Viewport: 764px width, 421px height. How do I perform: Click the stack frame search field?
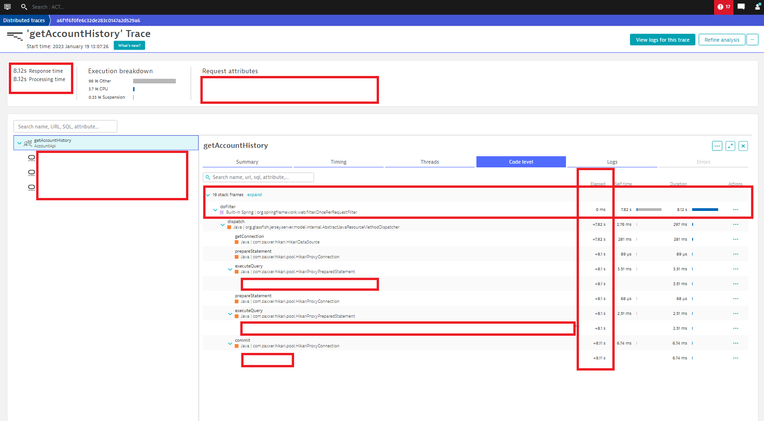262,177
